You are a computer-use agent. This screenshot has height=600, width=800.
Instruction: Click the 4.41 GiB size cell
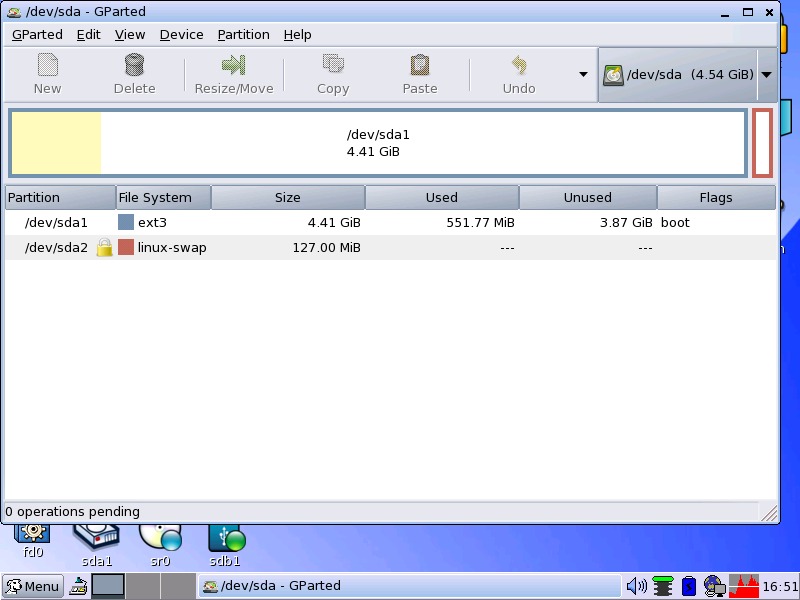[x=334, y=222]
